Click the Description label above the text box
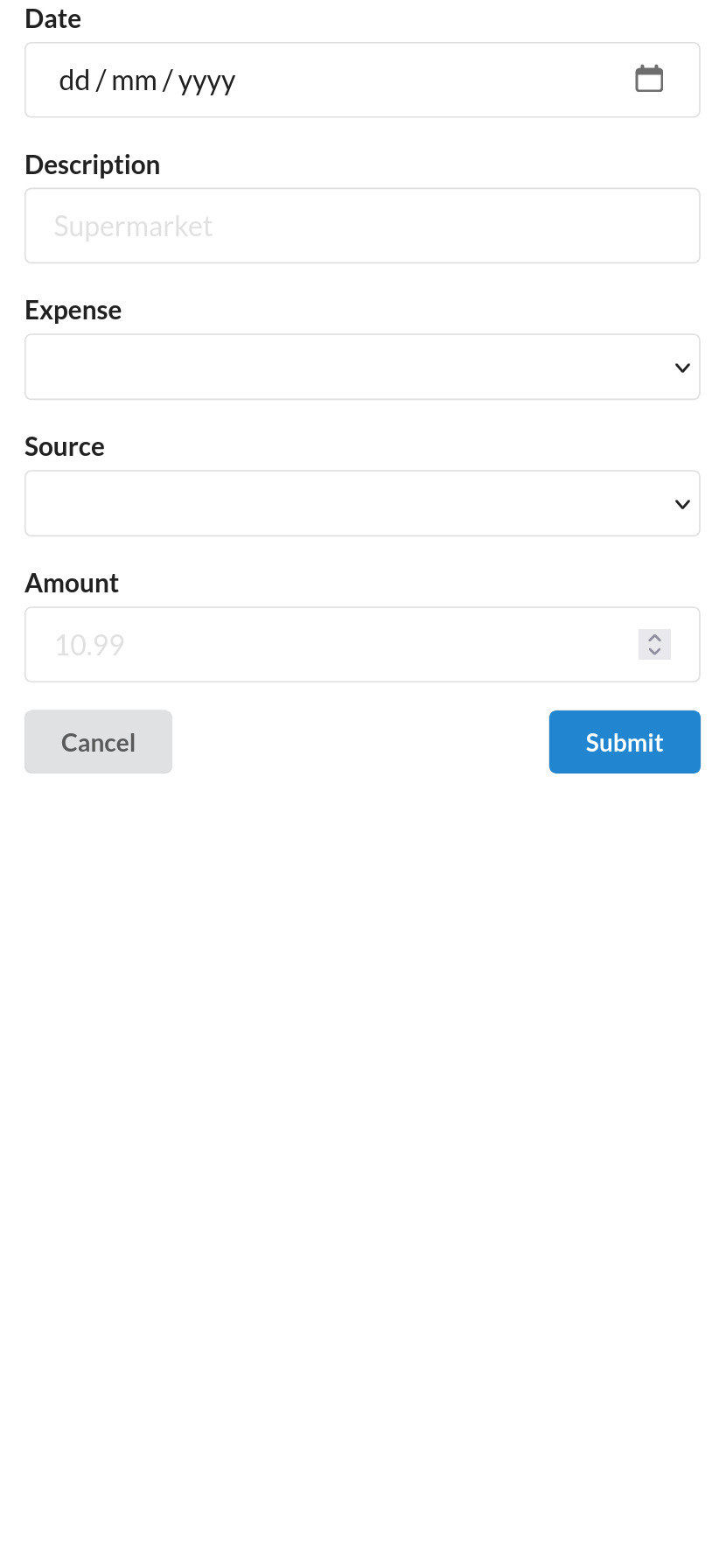The image size is (726, 1568). click(x=93, y=164)
